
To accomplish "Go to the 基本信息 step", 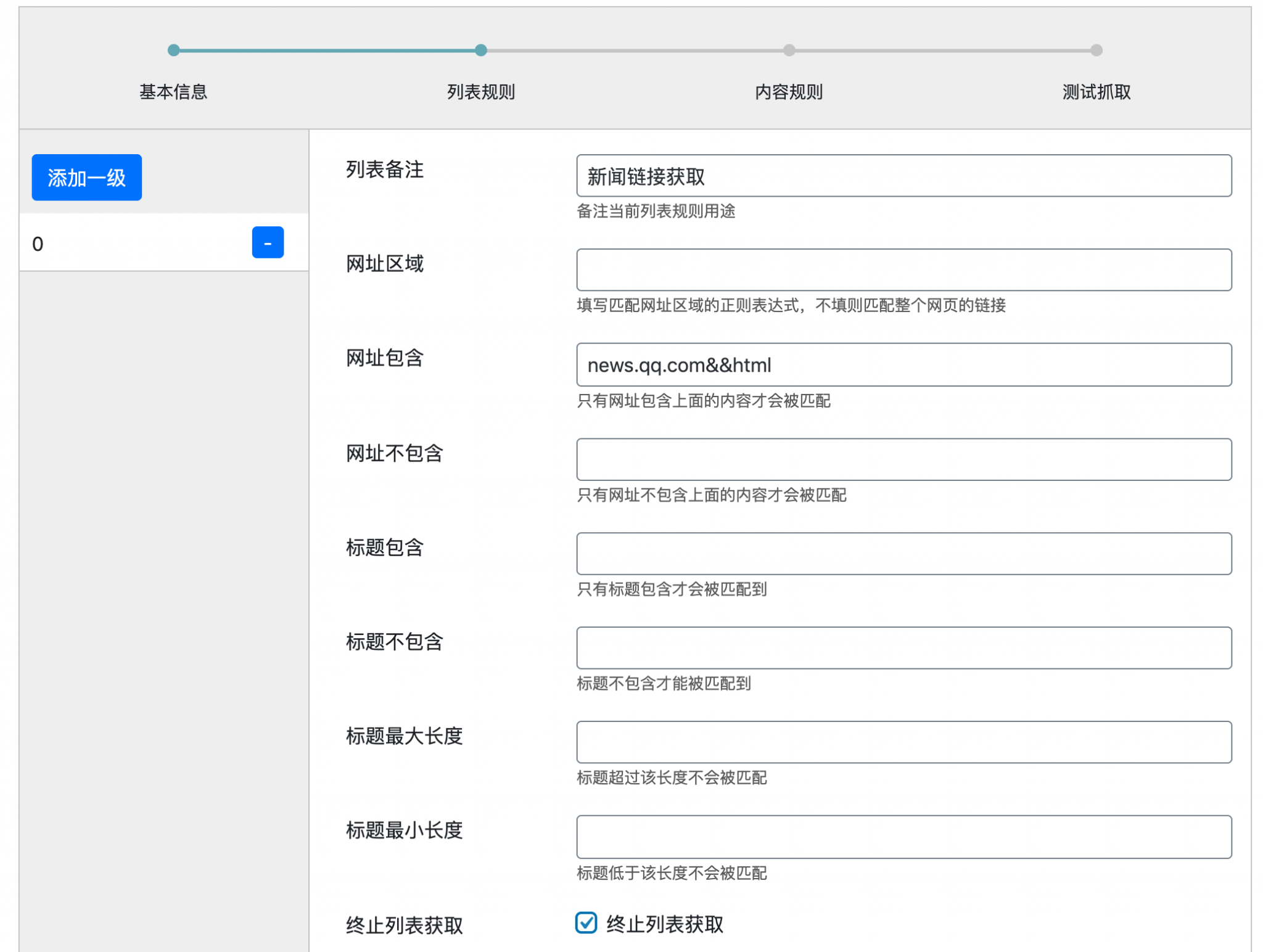I will [x=173, y=92].
